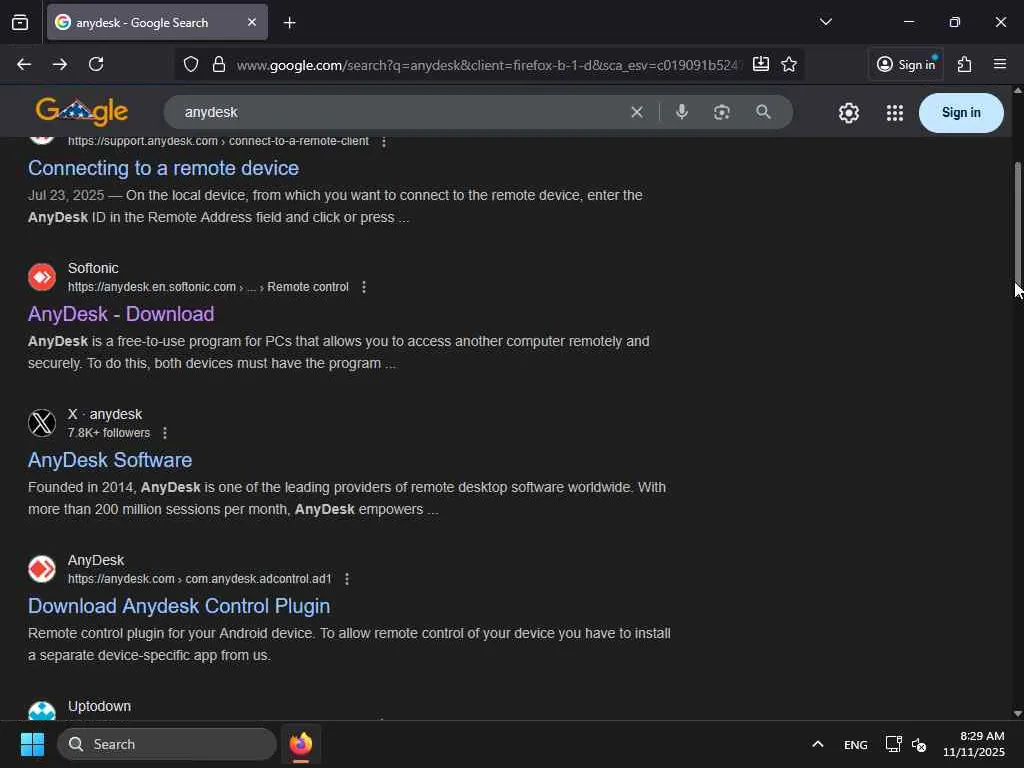The image size is (1024, 768).
Task: Open more options for anydesk.com plugin result
Action: (347, 579)
